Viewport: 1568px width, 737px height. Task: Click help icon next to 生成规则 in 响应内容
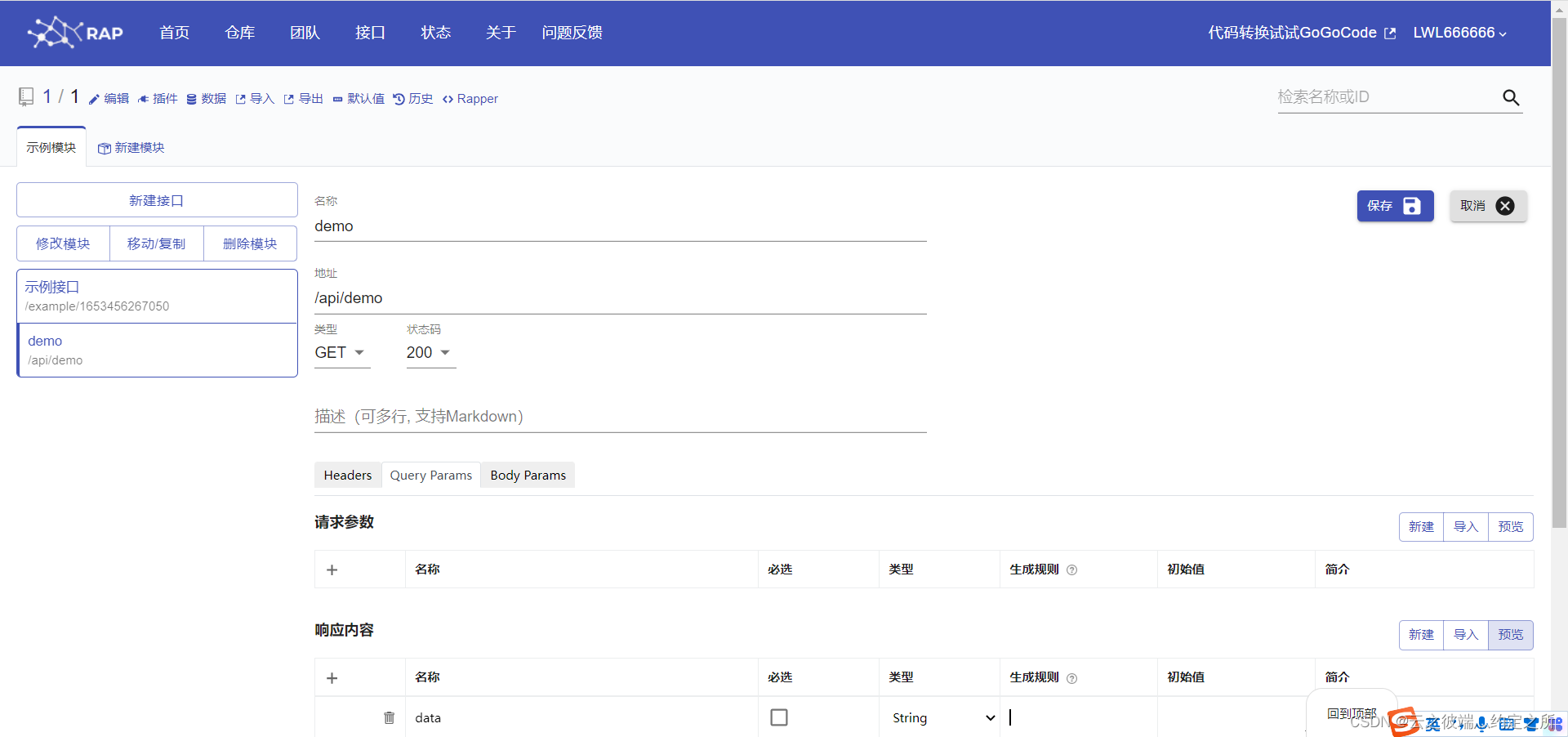[1072, 678]
